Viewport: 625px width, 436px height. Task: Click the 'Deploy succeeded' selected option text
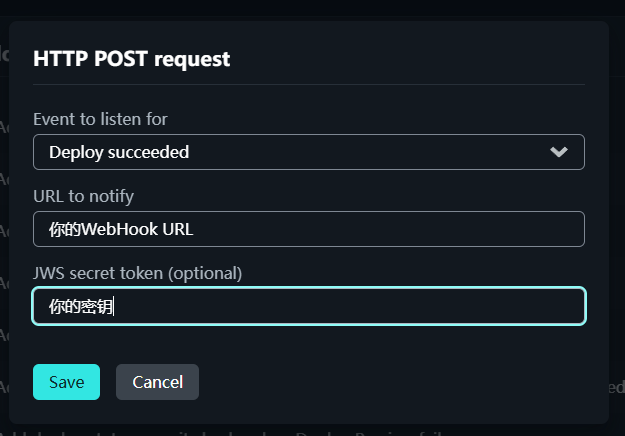pos(119,152)
